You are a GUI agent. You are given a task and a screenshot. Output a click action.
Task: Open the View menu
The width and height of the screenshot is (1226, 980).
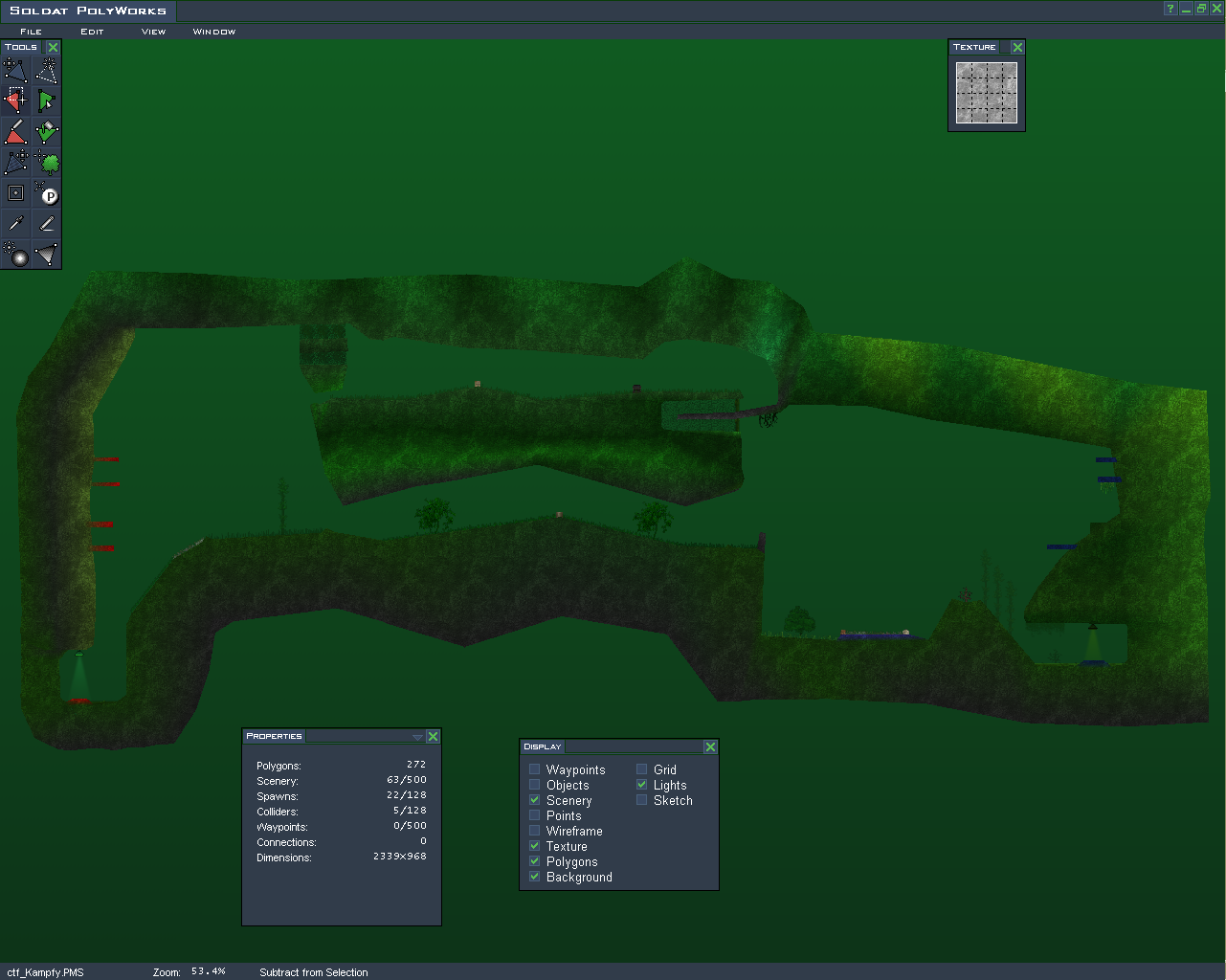tap(153, 32)
